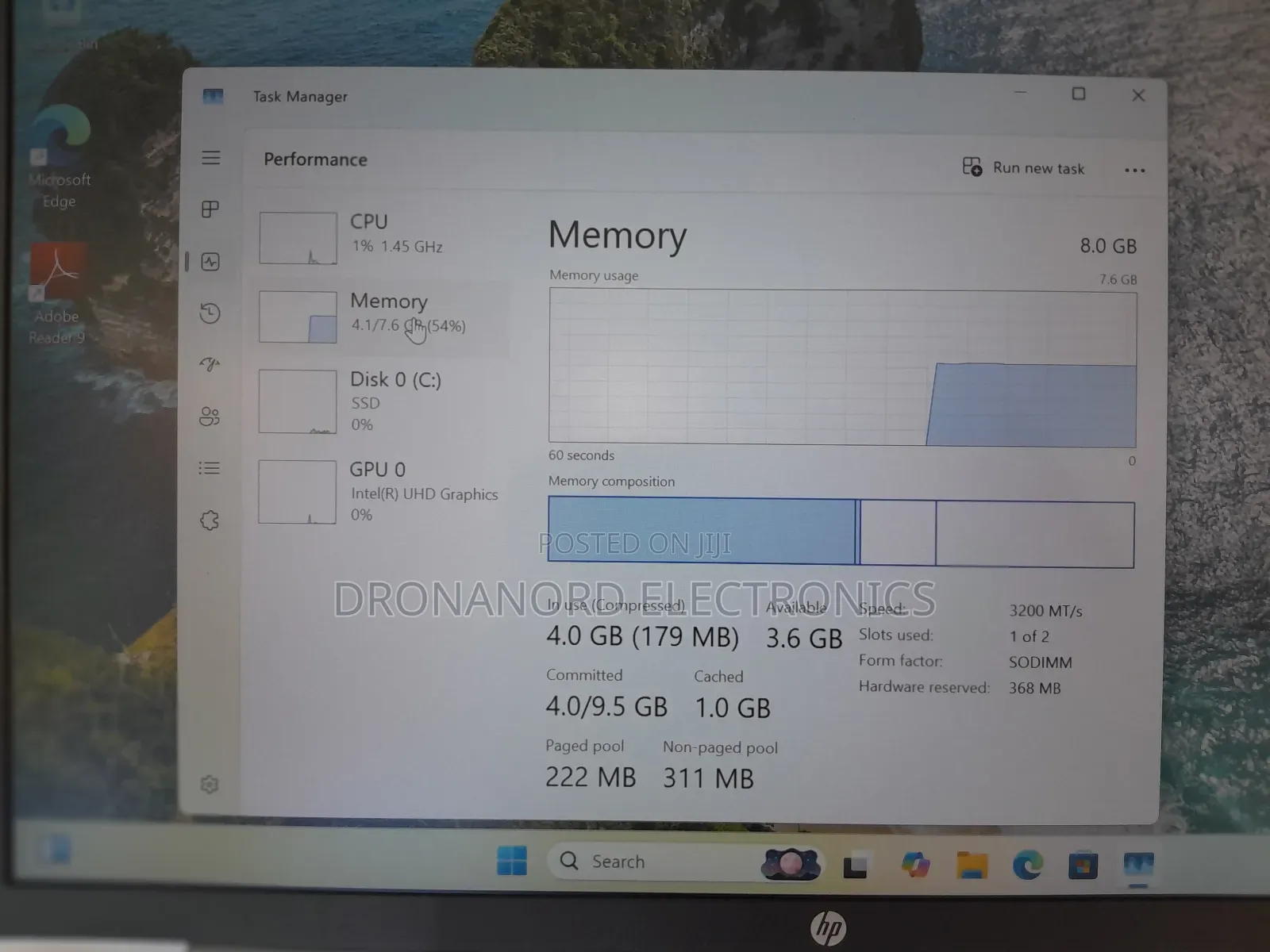Launch Copilot from the taskbar
Image resolution: width=1270 pixels, height=952 pixels.
click(x=915, y=864)
